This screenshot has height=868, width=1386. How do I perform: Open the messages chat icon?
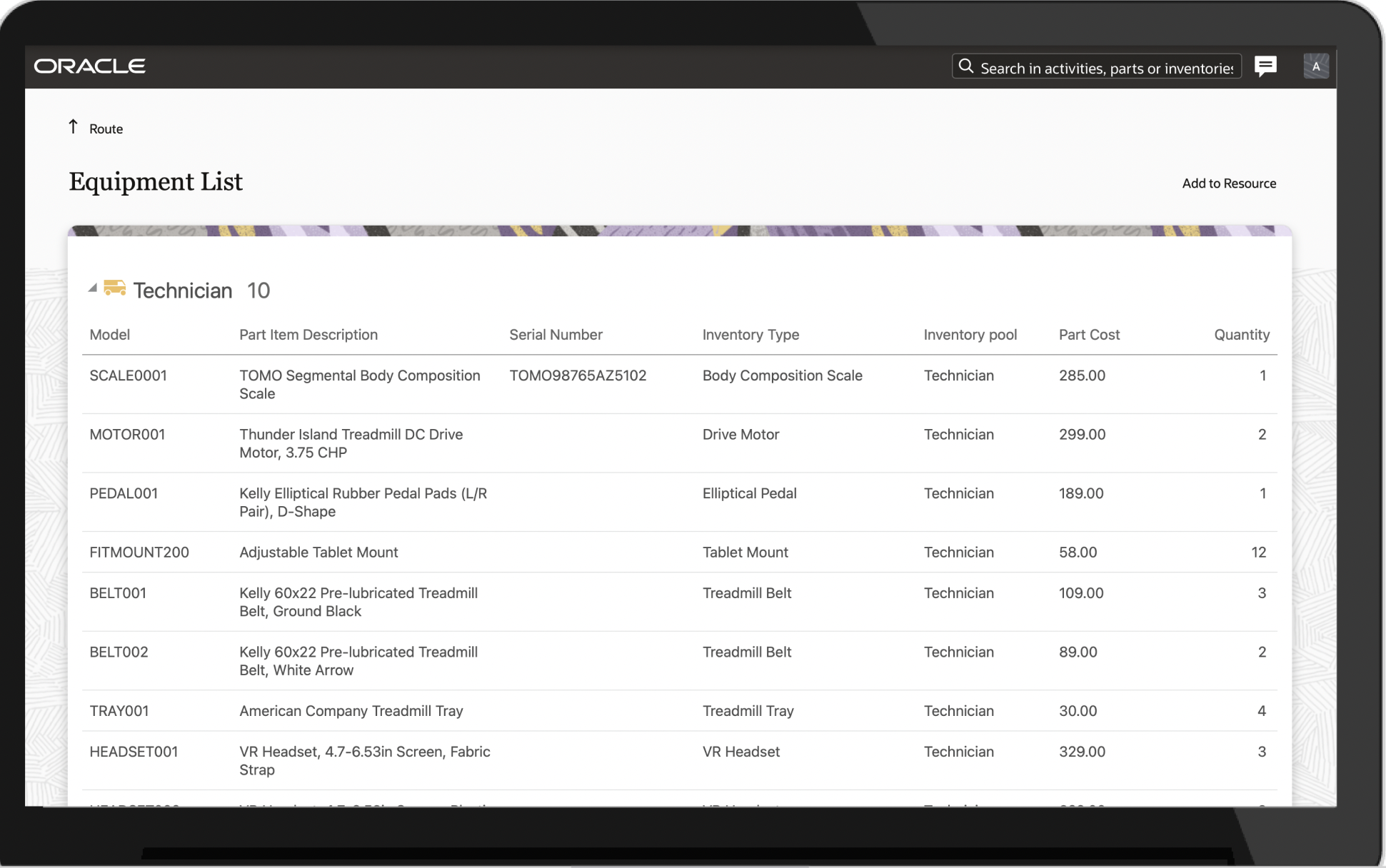[1265, 66]
